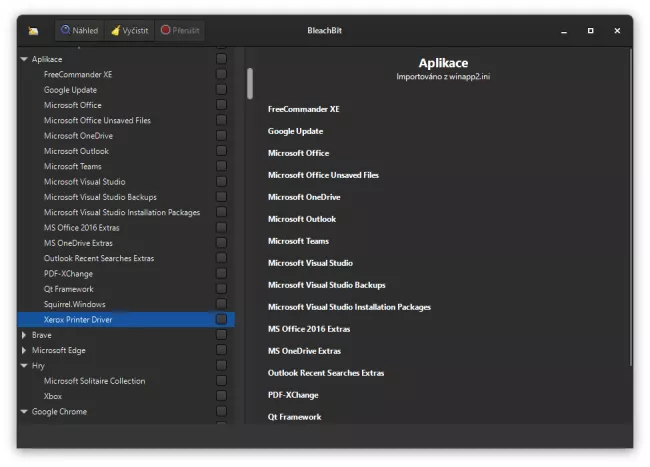
Task: Expand the Brave tree group
Action: pos(24,335)
